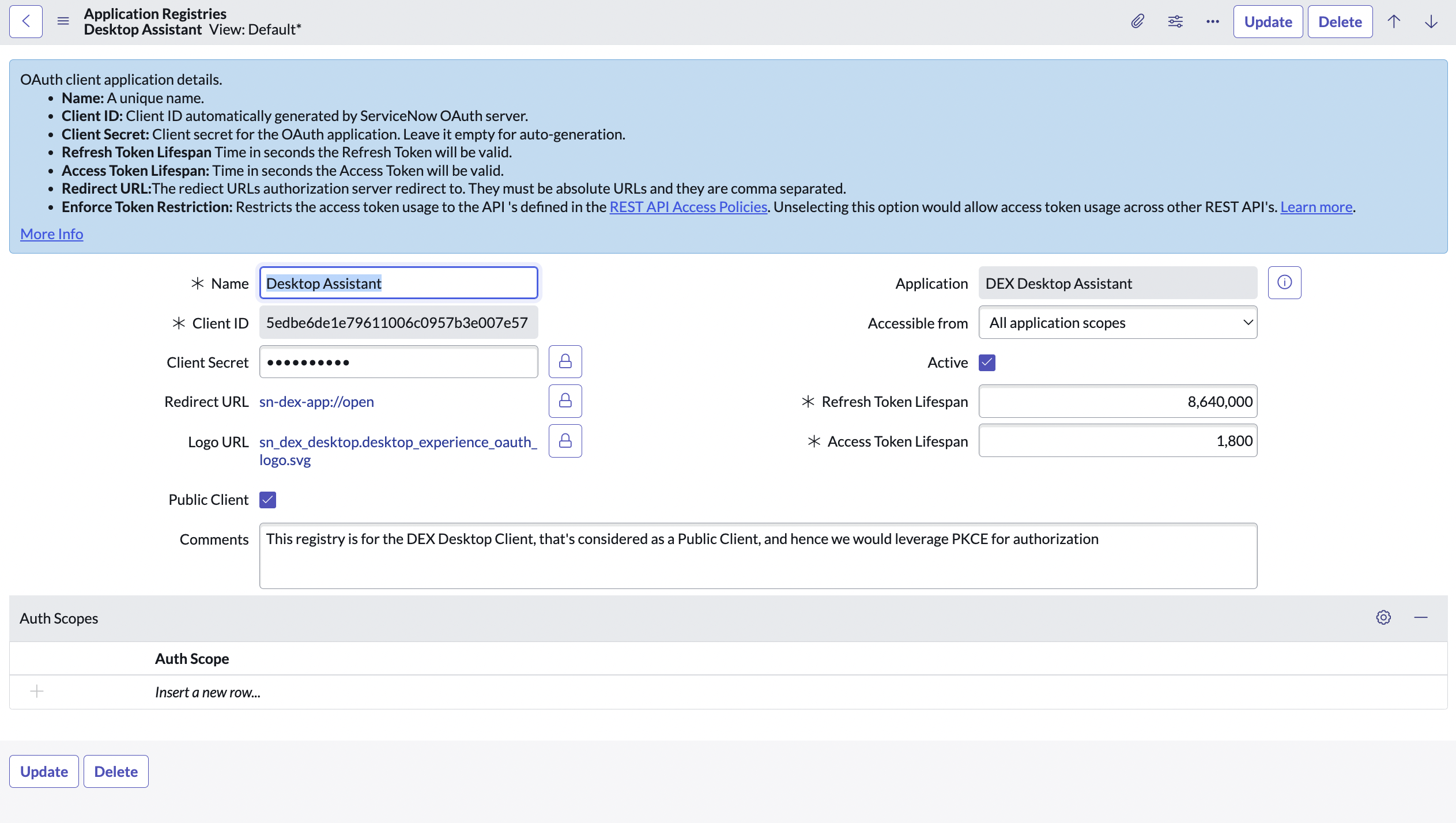Go to next record with down arrow
This screenshot has height=823, width=1456.
click(x=1431, y=22)
